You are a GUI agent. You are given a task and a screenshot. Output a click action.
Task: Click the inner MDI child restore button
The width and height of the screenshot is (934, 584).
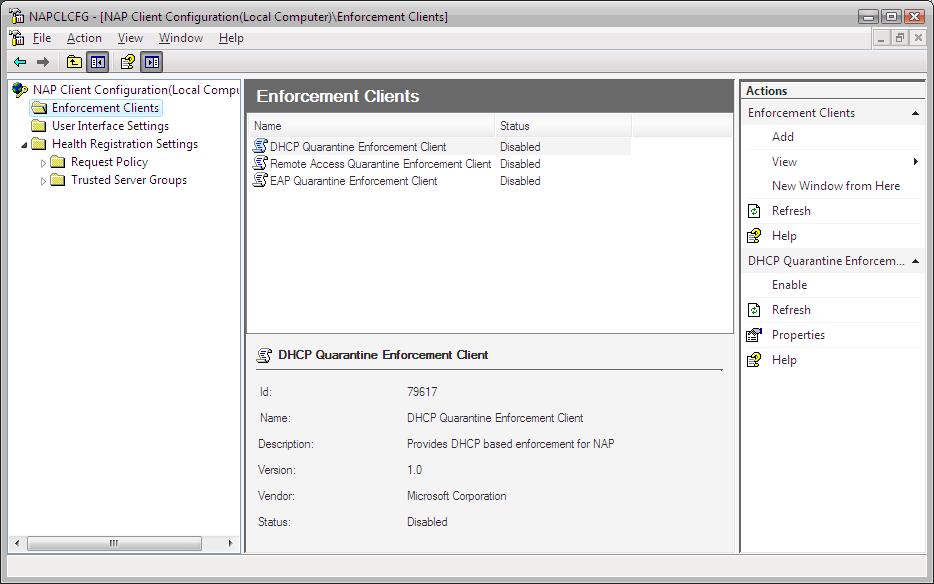(900, 38)
